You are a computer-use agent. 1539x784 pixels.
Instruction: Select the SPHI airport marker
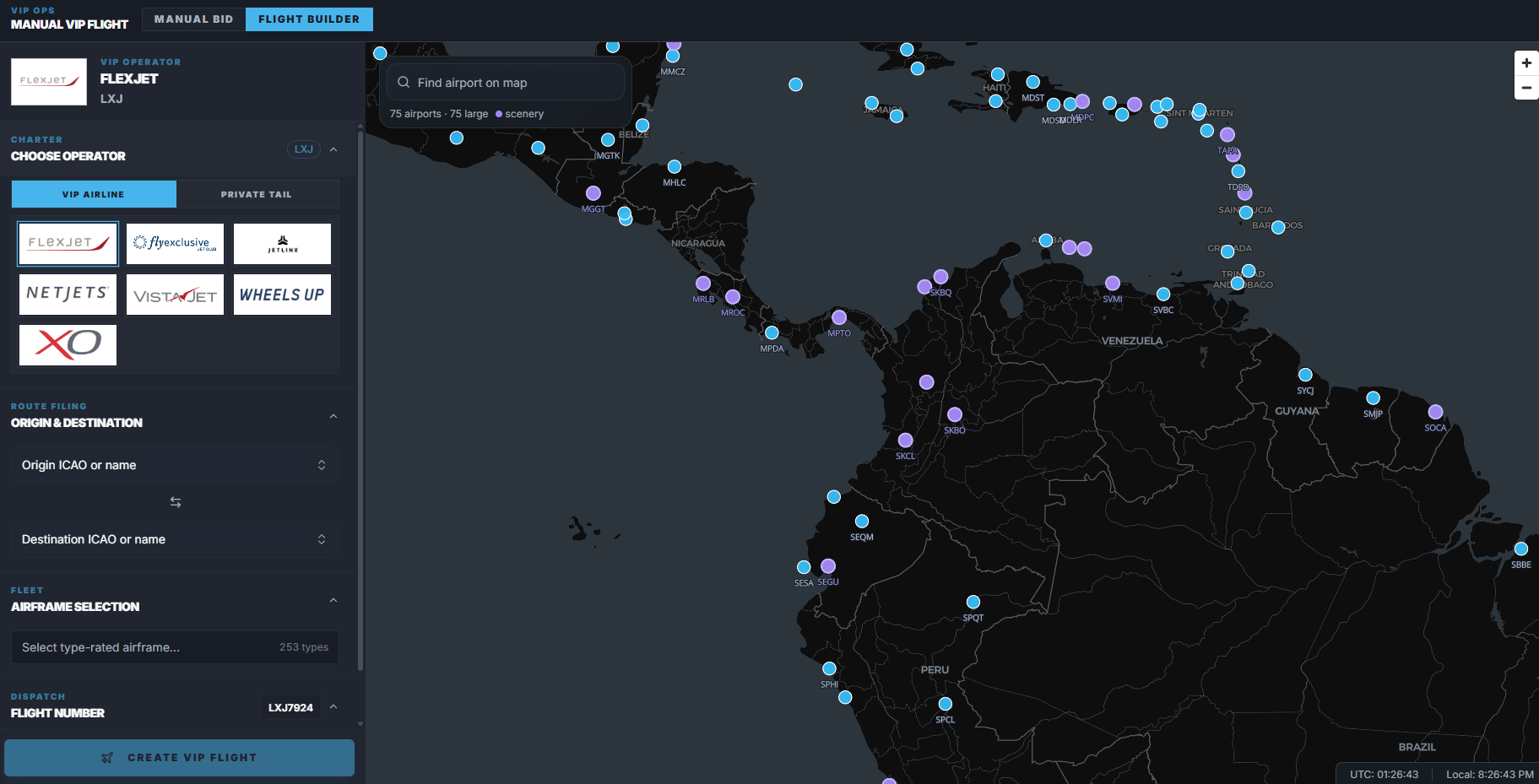point(830,668)
